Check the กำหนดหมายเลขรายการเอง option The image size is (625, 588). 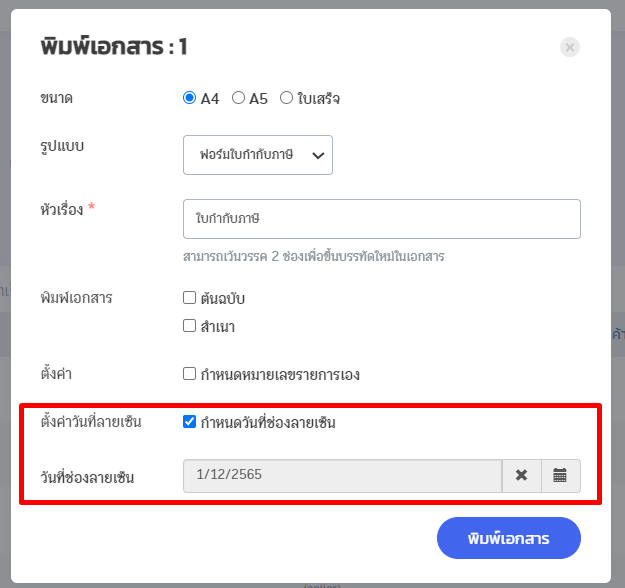[189, 375]
